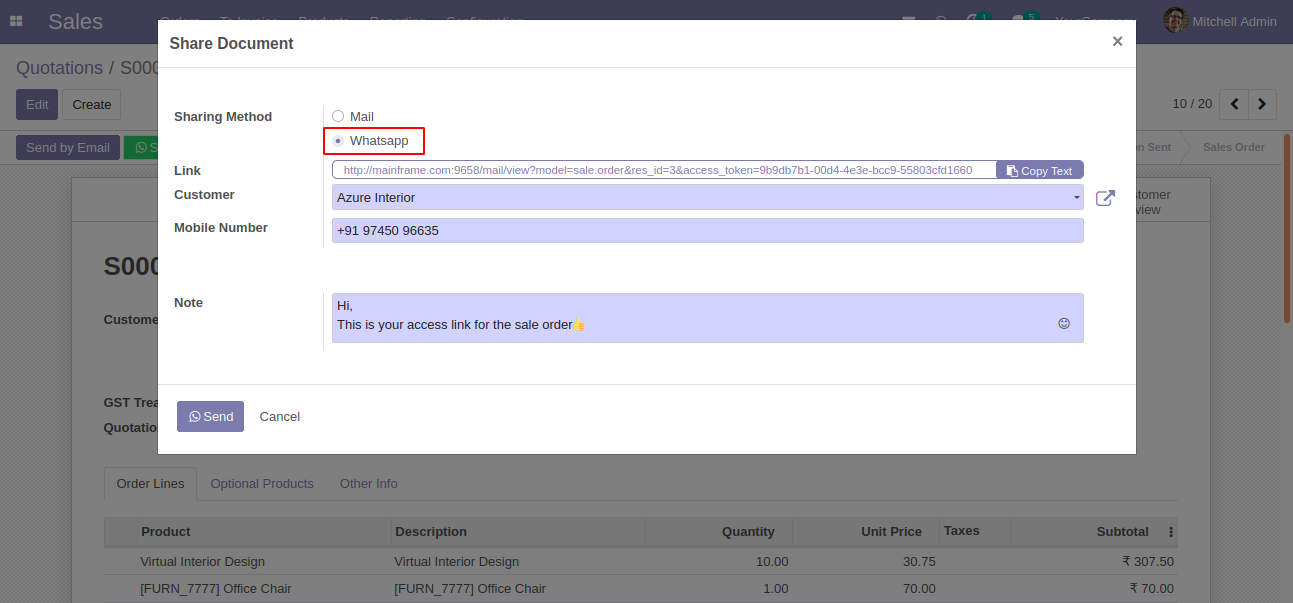Switch to Other Info tab
The height and width of the screenshot is (603, 1293).
[369, 484]
